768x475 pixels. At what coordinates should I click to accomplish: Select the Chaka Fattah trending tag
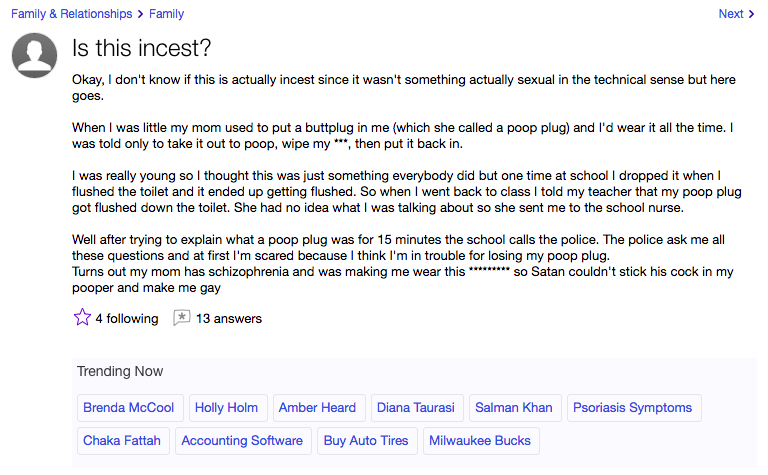click(123, 441)
